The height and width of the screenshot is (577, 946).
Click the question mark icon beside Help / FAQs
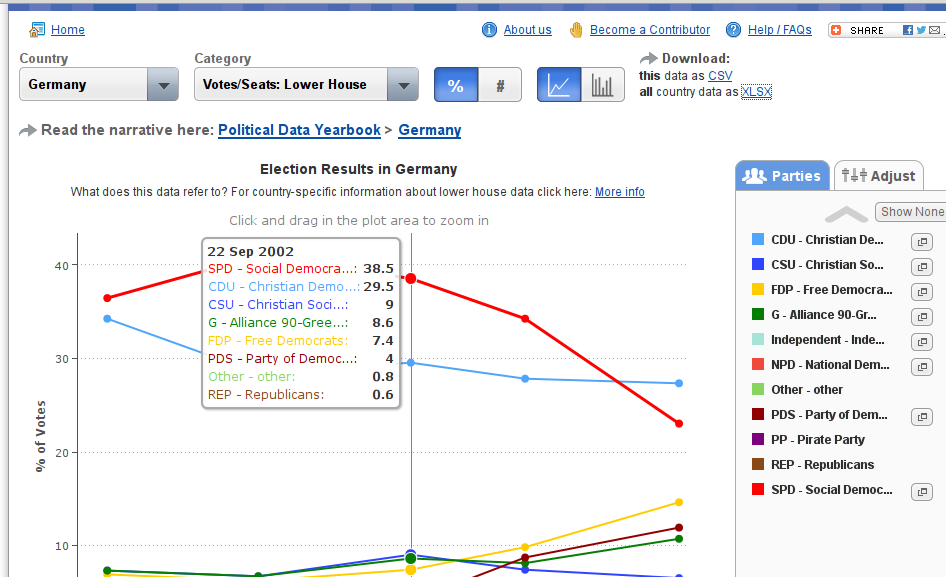(x=734, y=30)
